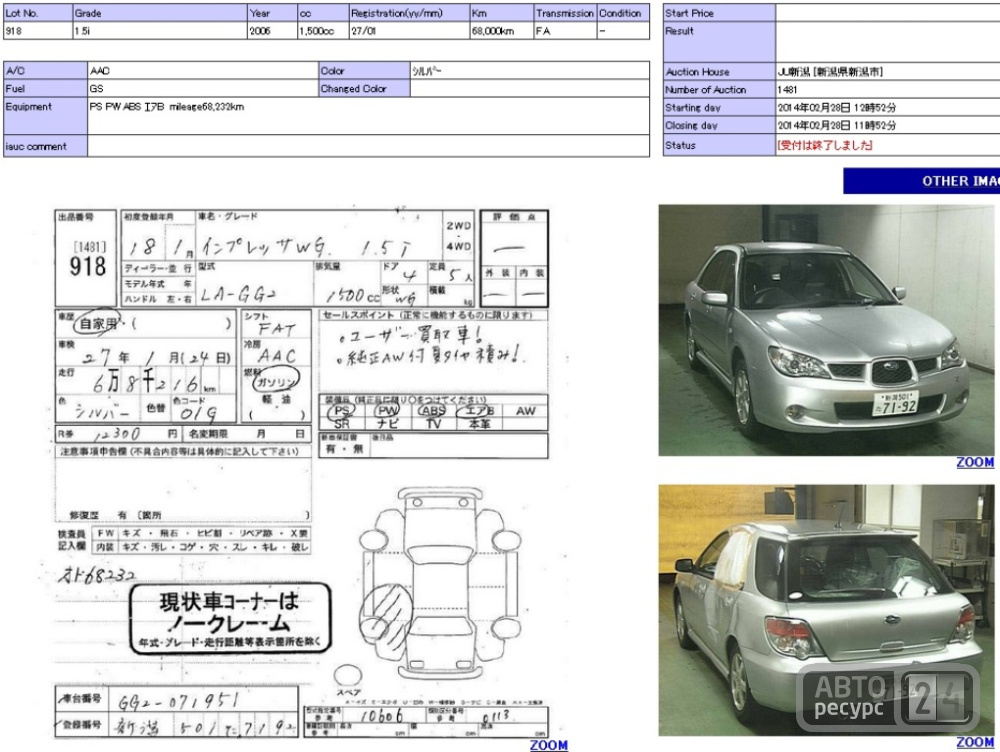Click the red Status message text

coord(824,145)
